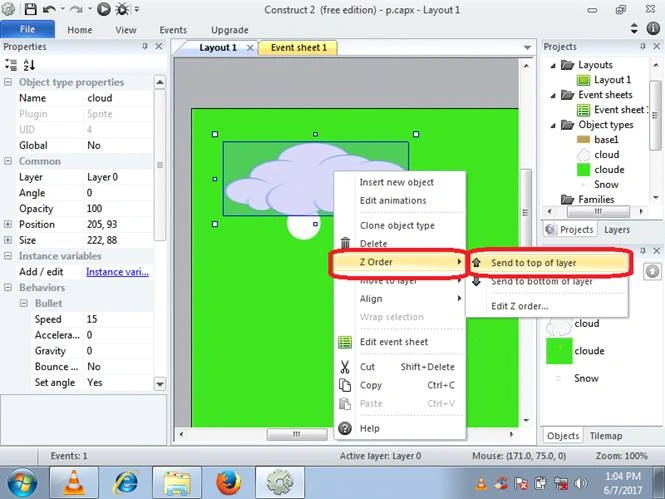Expand the Size property
Image resolution: width=665 pixels, height=499 pixels.
click(8, 240)
